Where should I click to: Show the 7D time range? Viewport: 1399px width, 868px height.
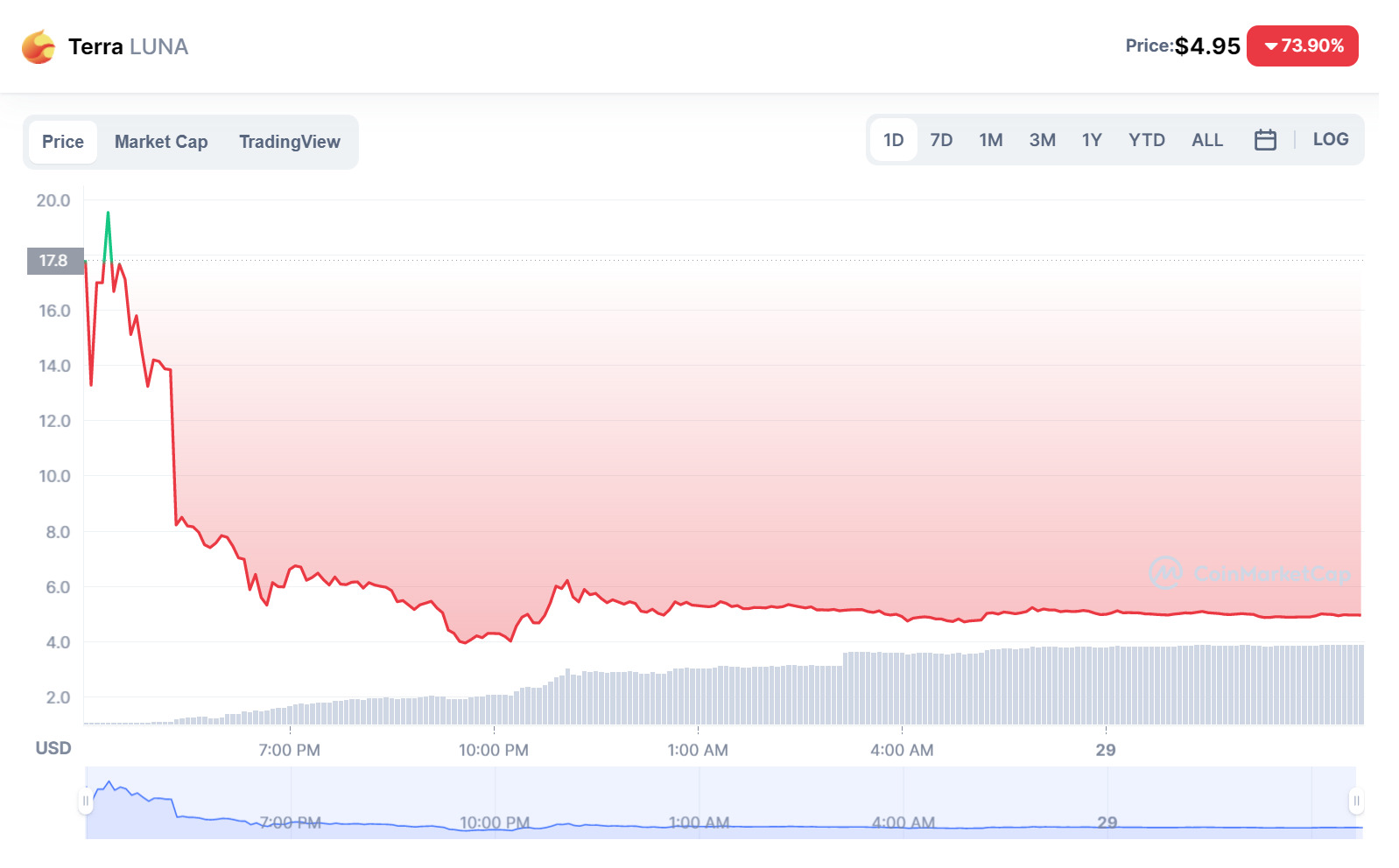pyautogui.click(x=941, y=140)
